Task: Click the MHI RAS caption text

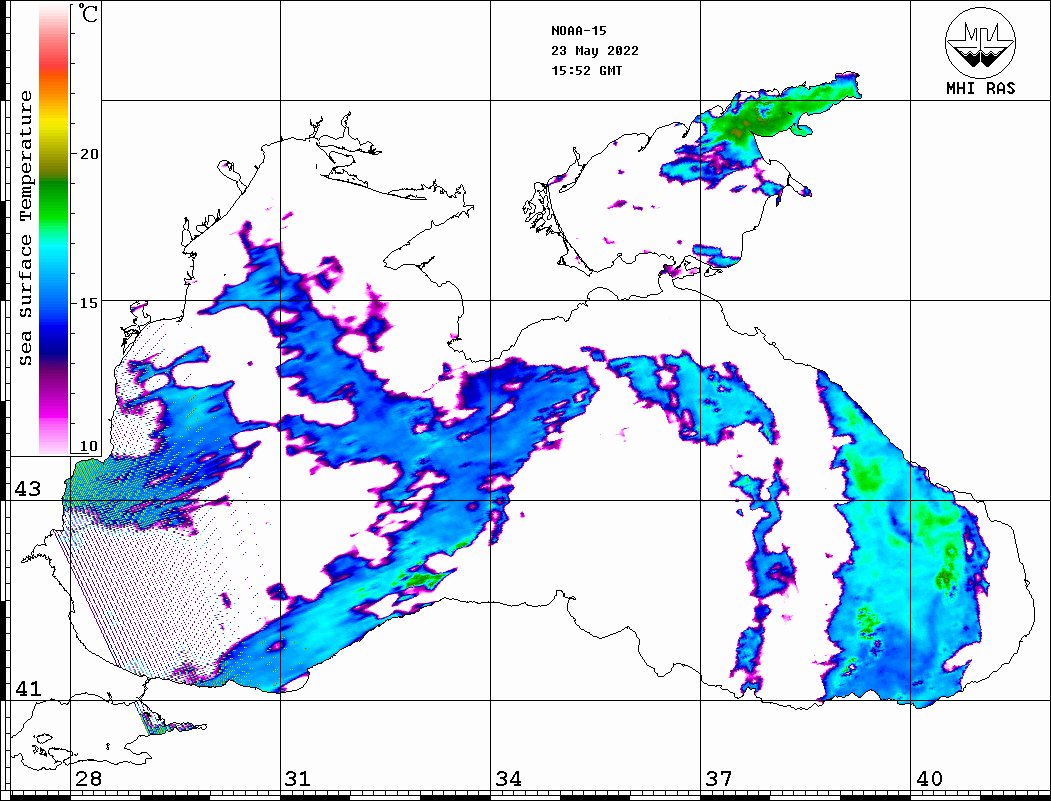Action: point(980,88)
